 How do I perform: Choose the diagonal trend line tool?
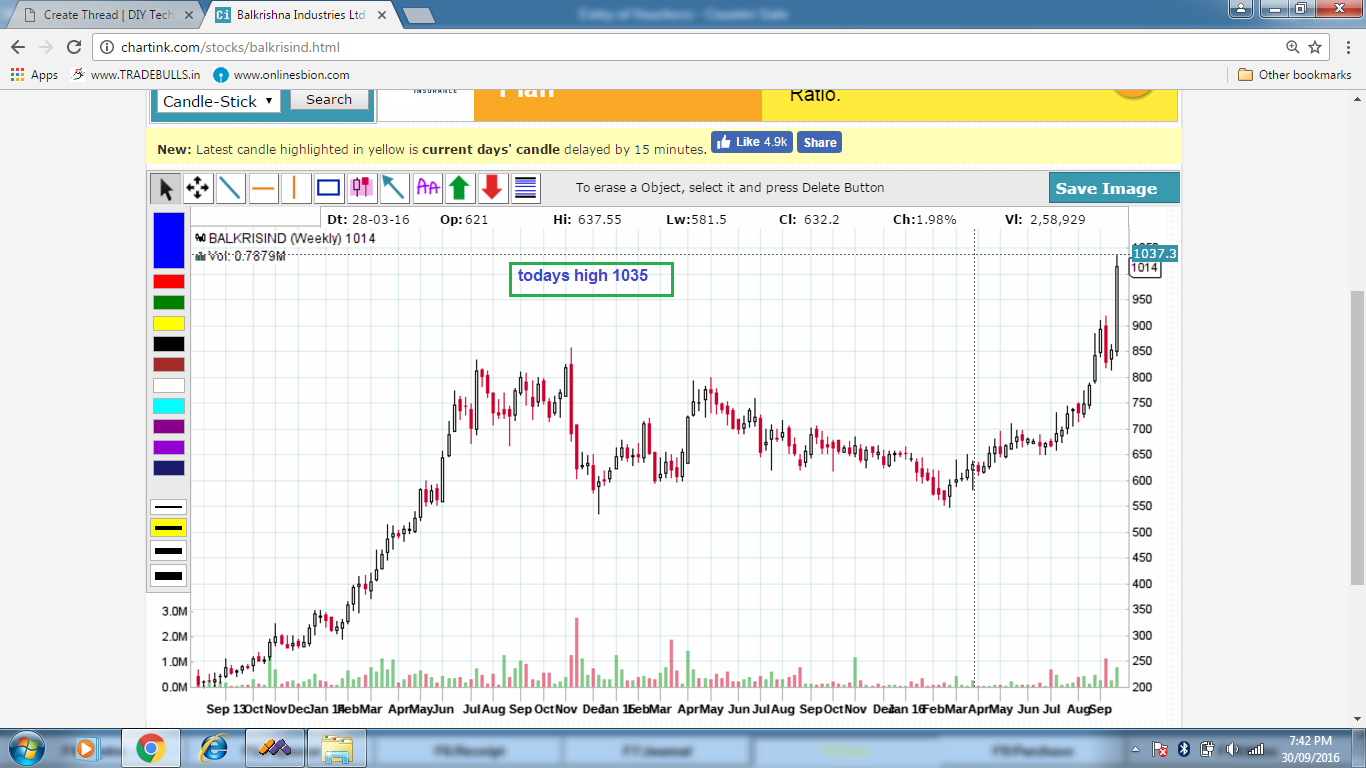click(x=231, y=188)
